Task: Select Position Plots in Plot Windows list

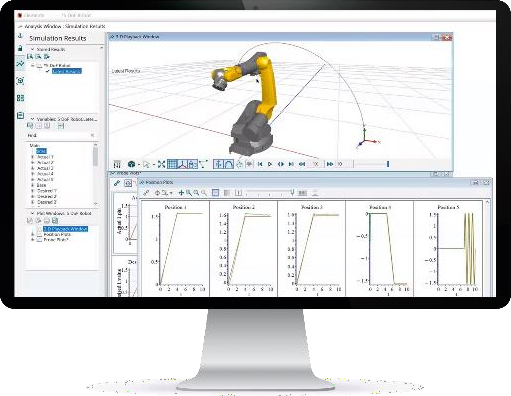Action: click(57, 234)
